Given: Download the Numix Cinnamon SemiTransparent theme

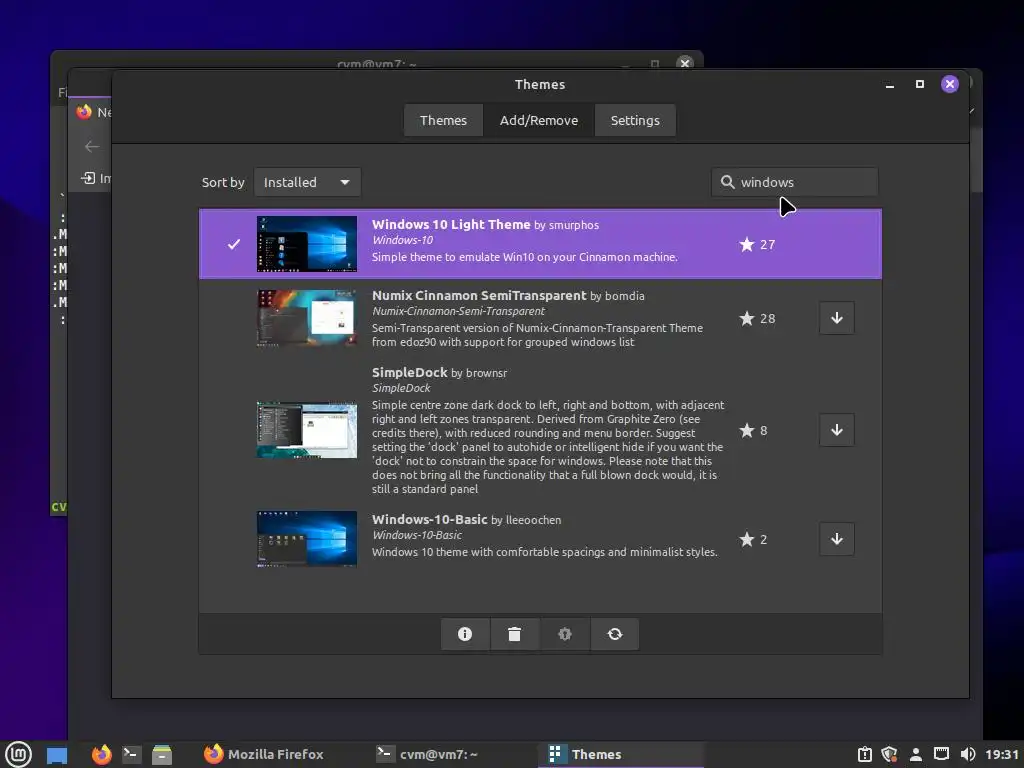Looking at the screenshot, I should click(837, 318).
